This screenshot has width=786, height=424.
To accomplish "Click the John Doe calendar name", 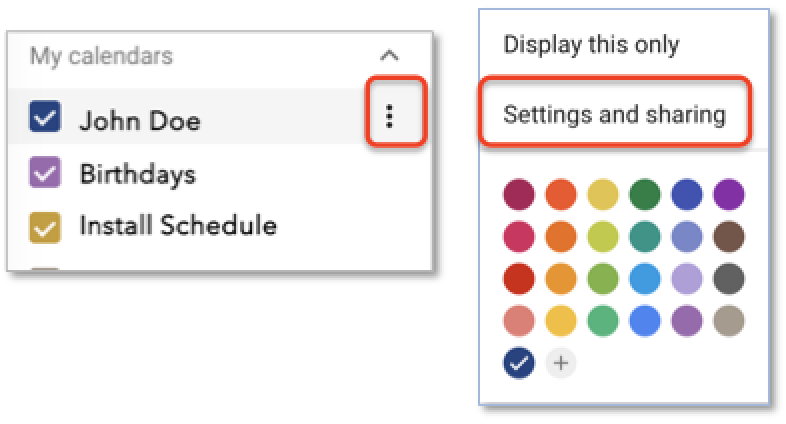I will tap(140, 121).
